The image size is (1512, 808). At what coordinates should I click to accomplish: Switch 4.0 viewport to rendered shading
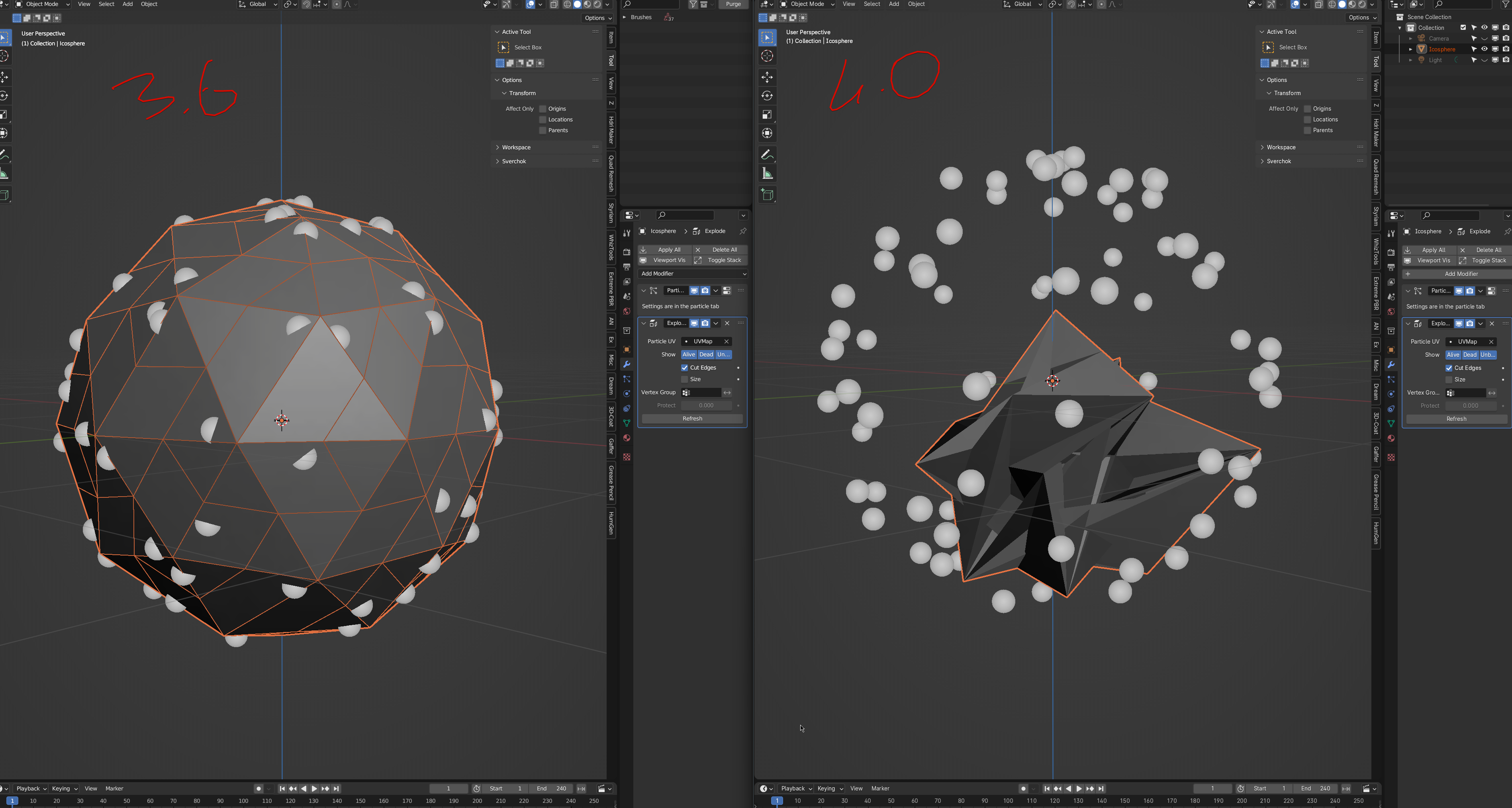[x=1362, y=4]
